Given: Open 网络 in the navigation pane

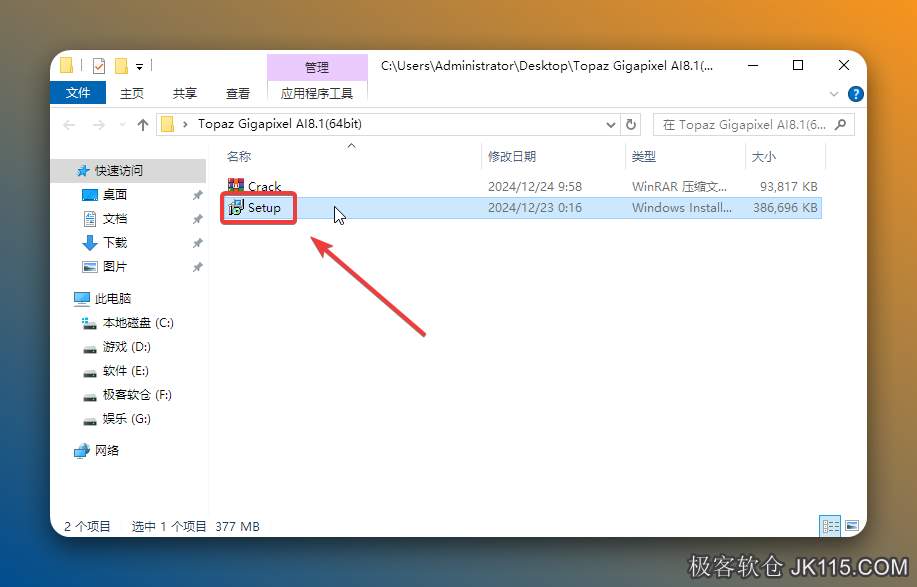Looking at the screenshot, I should [107, 450].
